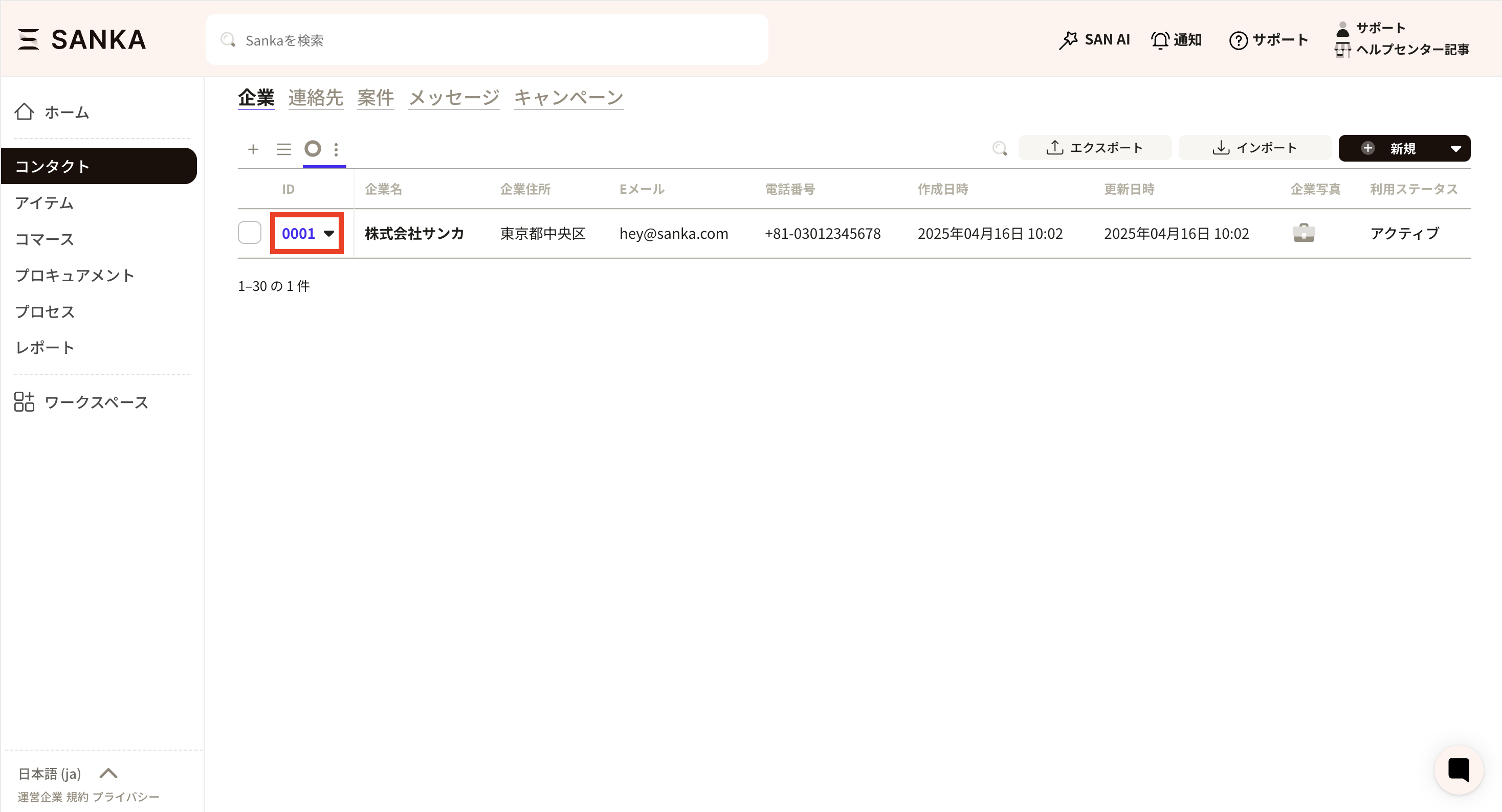Image resolution: width=1502 pixels, height=812 pixels.
Task: Expand the 0001 ID dropdown arrow
Action: pyautogui.click(x=329, y=233)
